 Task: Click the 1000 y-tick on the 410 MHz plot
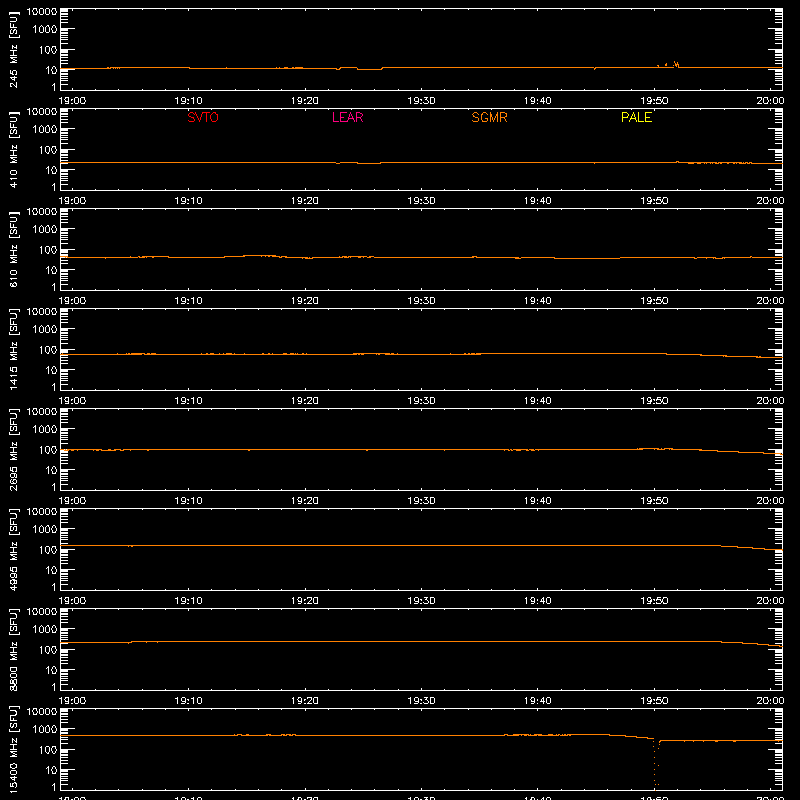[45, 130]
